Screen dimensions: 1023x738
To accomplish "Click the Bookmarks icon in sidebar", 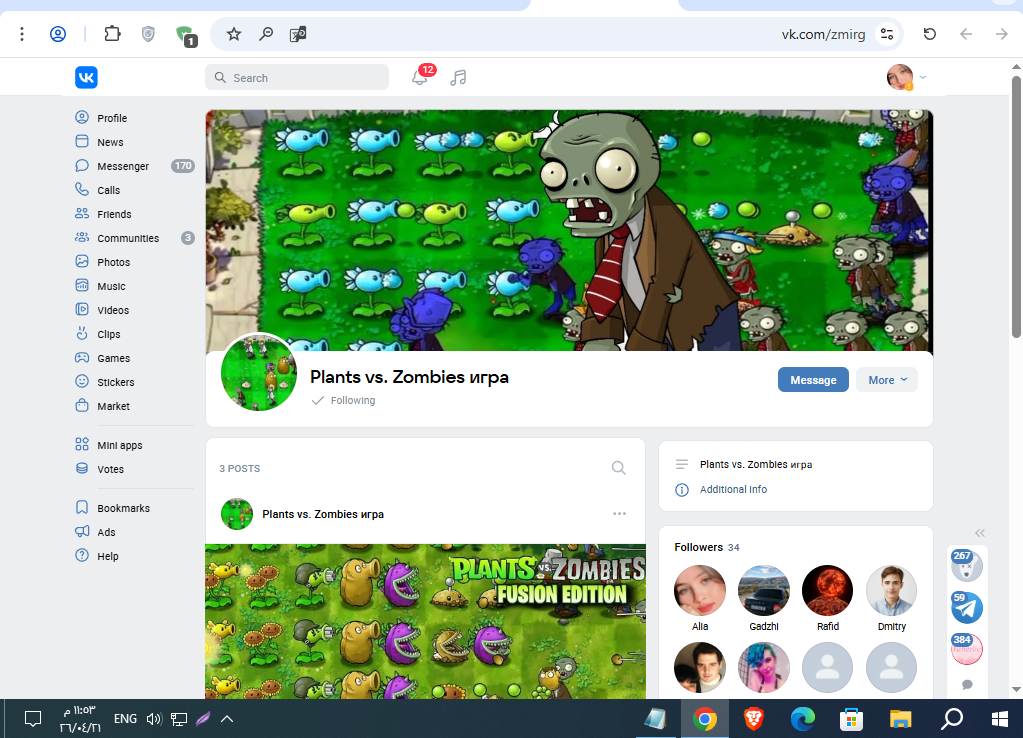I will click(x=82, y=507).
